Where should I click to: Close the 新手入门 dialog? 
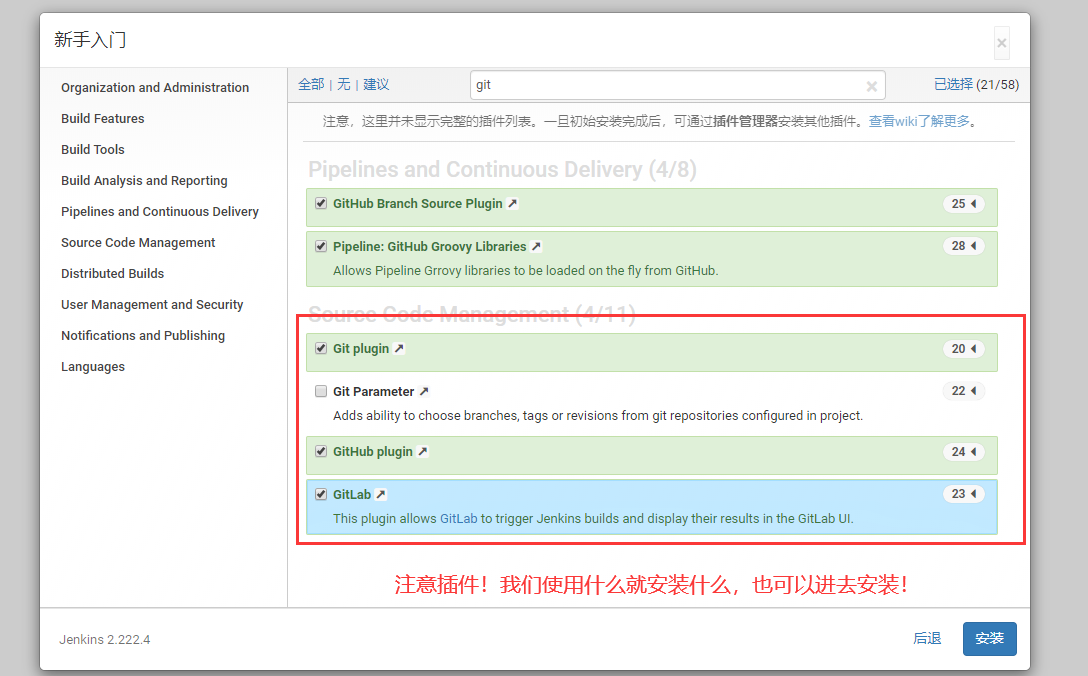pos(1001,43)
